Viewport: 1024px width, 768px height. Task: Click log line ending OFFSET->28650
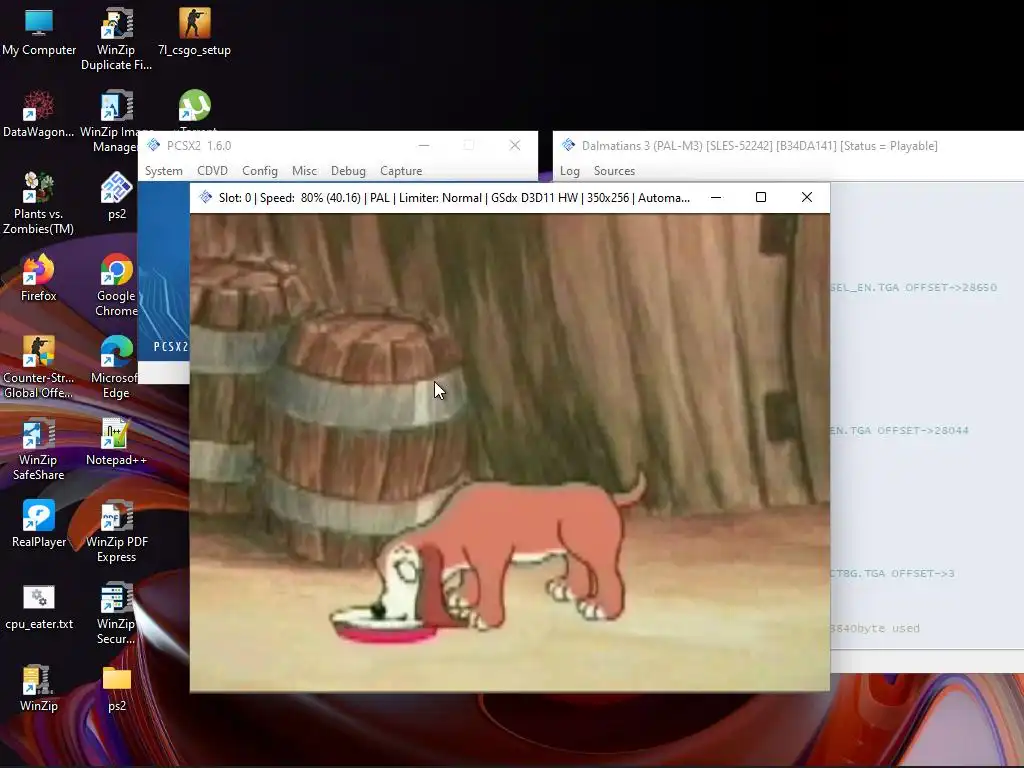click(914, 287)
